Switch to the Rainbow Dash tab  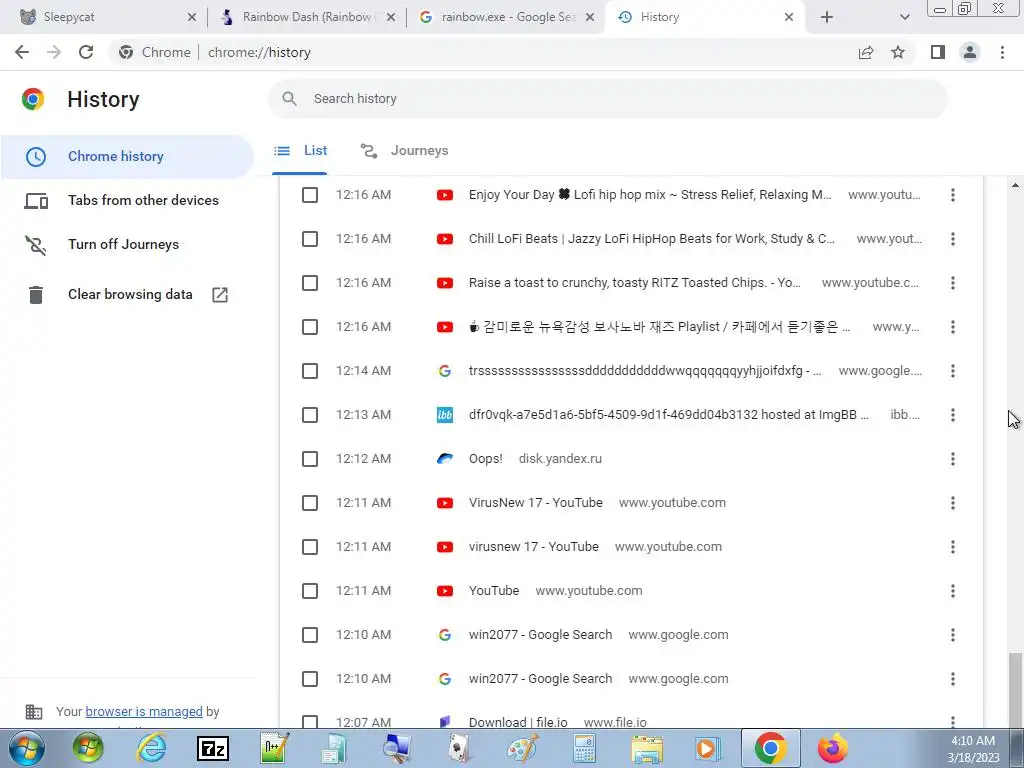[x=307, y=17]
